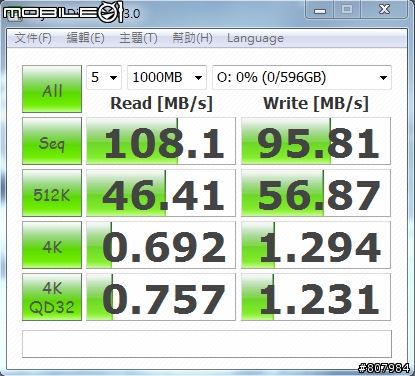Select the 4K QD32 read value 0.757
This screenshot has height=376, width=415.
161,297
